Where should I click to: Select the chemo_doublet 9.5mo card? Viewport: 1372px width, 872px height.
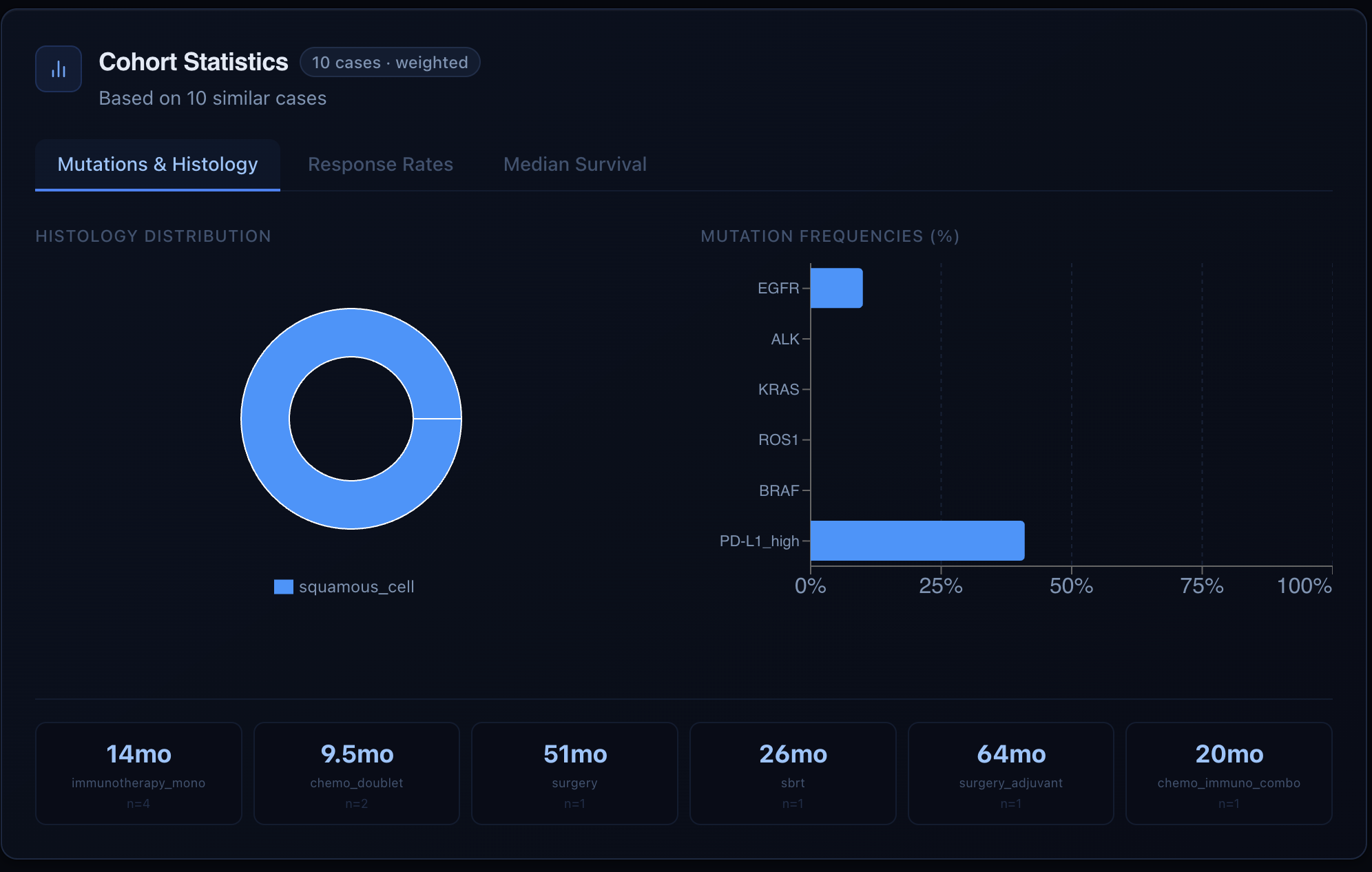[x=357, y=773]
